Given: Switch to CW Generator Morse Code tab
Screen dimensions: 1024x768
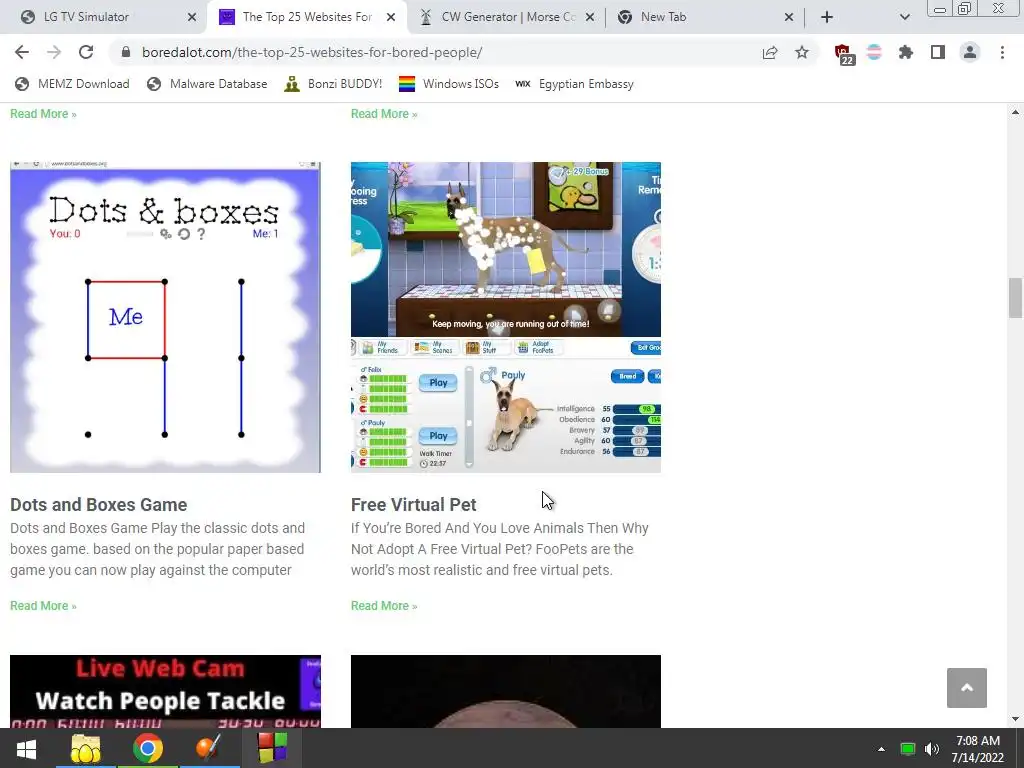Looking at the screenshot, I should (506, 17).
